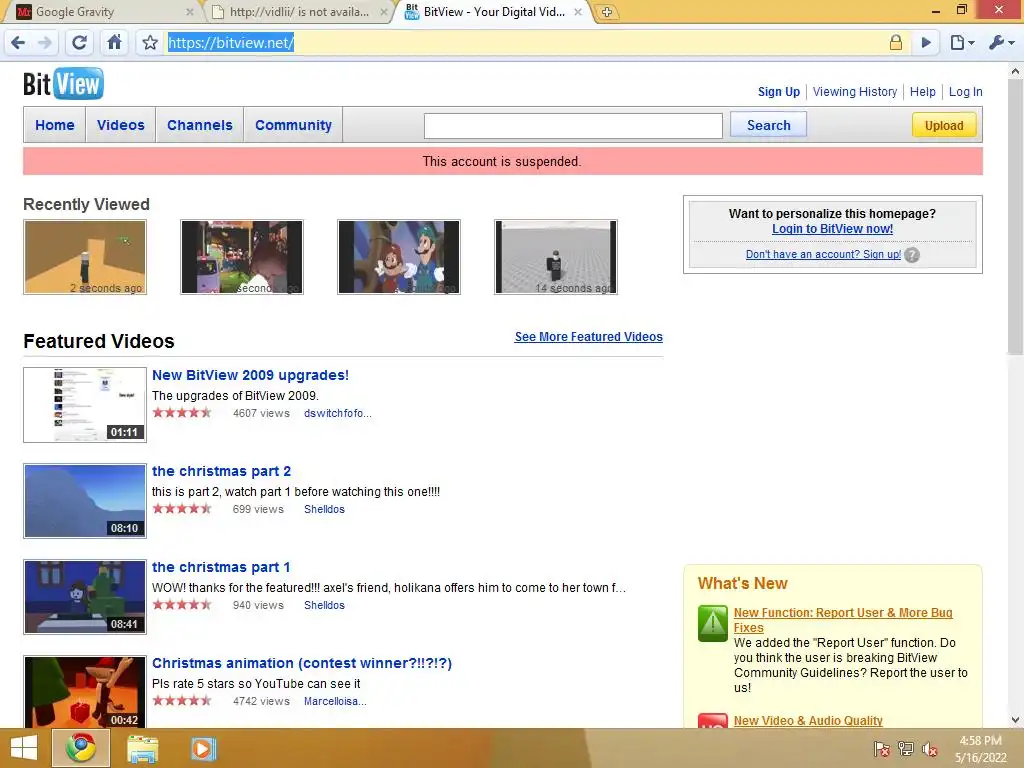Click the yellow Upload button
Viewport: 1024px width, 768px height.
click(x=944, y=125)
